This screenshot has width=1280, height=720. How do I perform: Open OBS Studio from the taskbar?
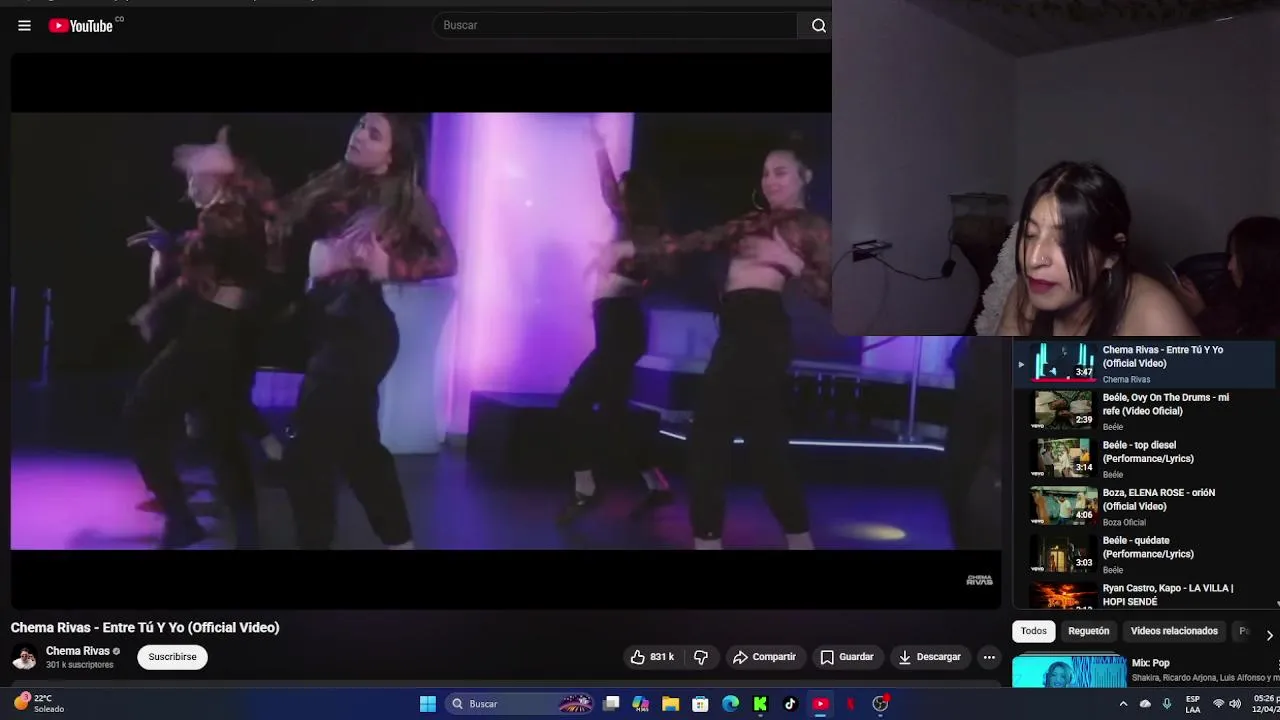(x=880, y=704)
